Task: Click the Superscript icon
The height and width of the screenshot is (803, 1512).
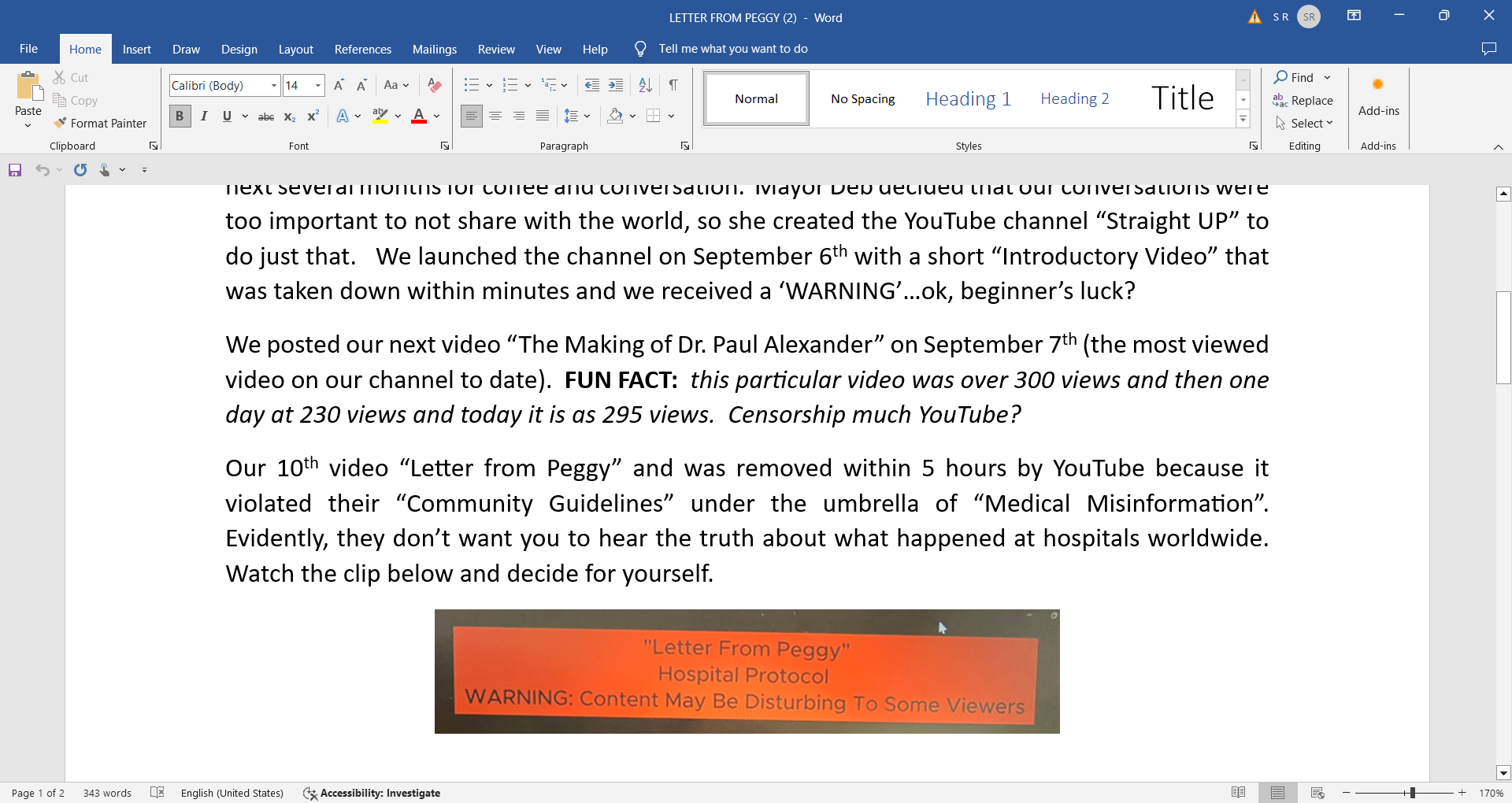Action: 313,117
